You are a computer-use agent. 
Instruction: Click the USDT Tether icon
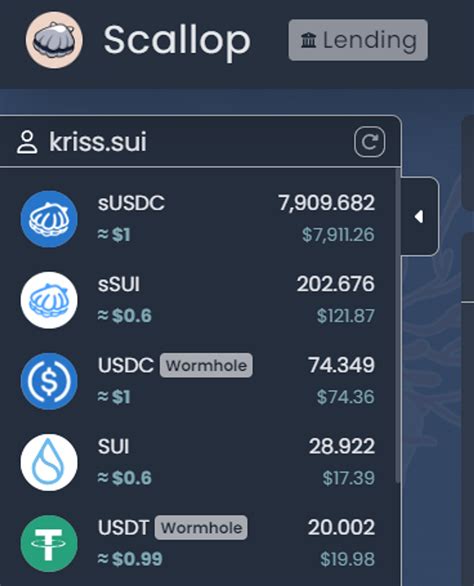49,543
